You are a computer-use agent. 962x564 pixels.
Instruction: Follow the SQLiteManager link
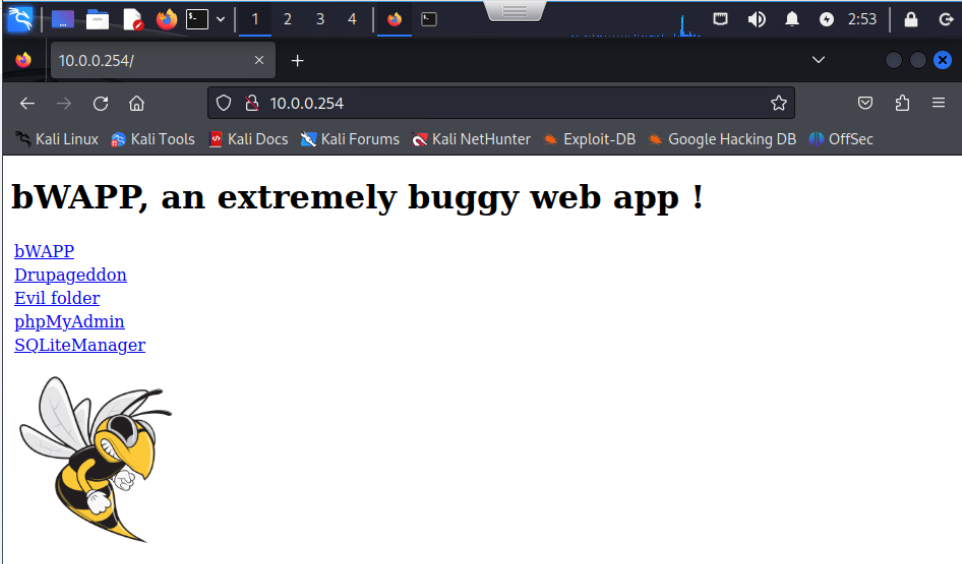tap(80, 344)
